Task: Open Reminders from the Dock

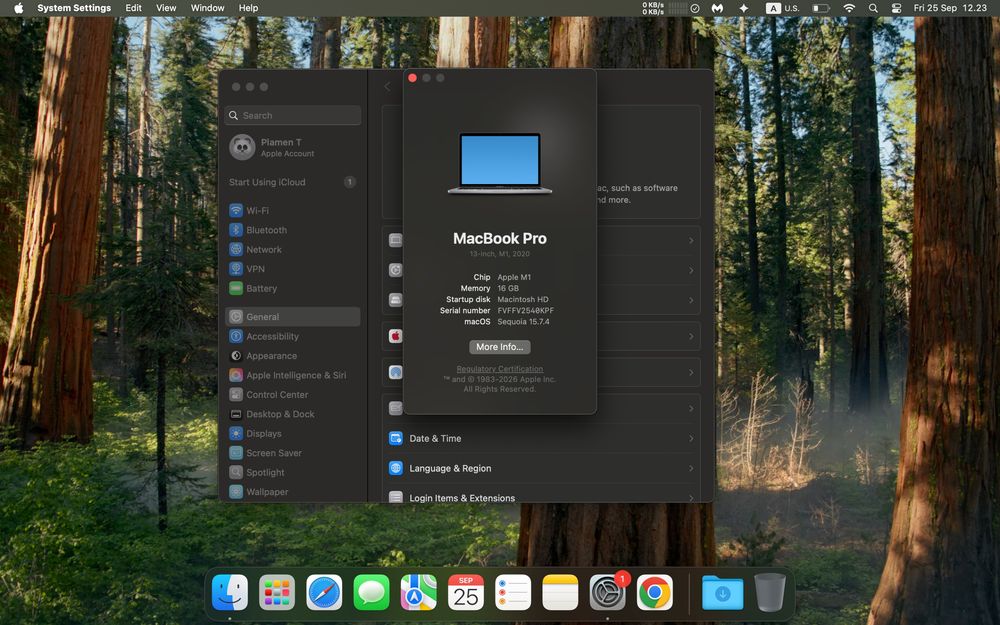Action: 513,592
